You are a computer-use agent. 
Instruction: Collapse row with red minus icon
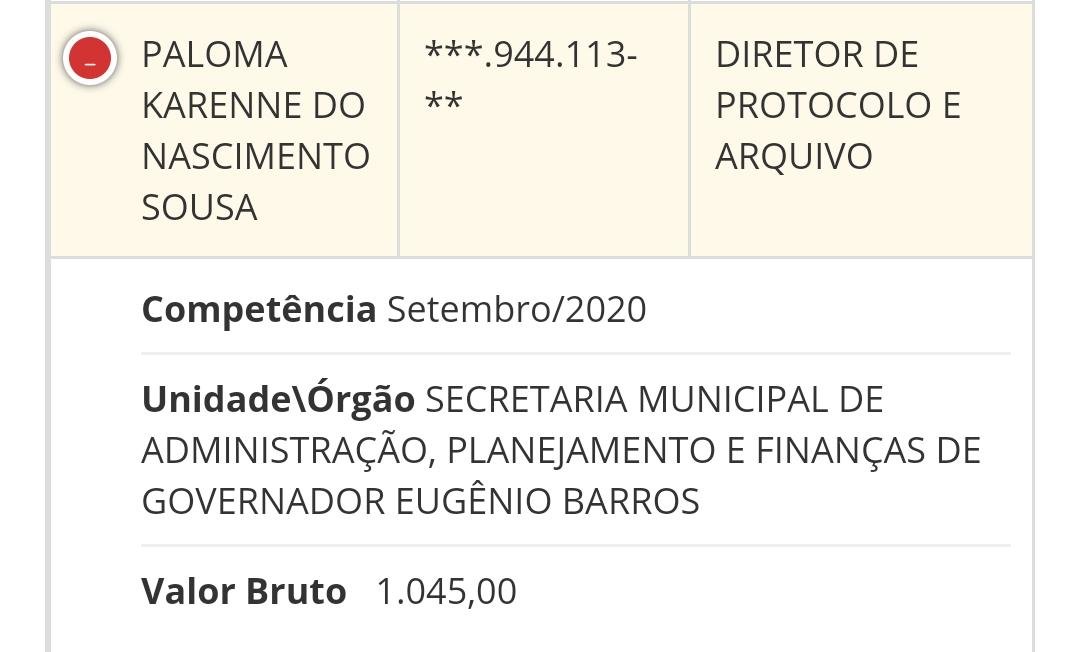pos(90,59)
